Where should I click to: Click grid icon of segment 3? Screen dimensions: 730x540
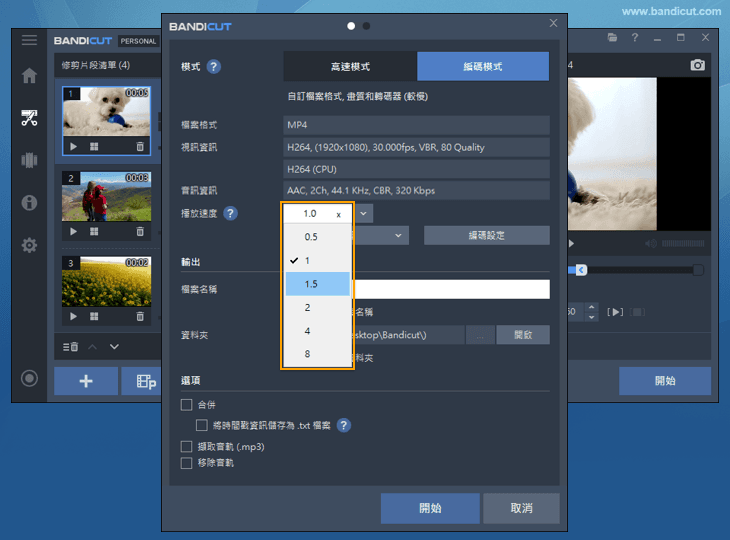coord(94,316)
